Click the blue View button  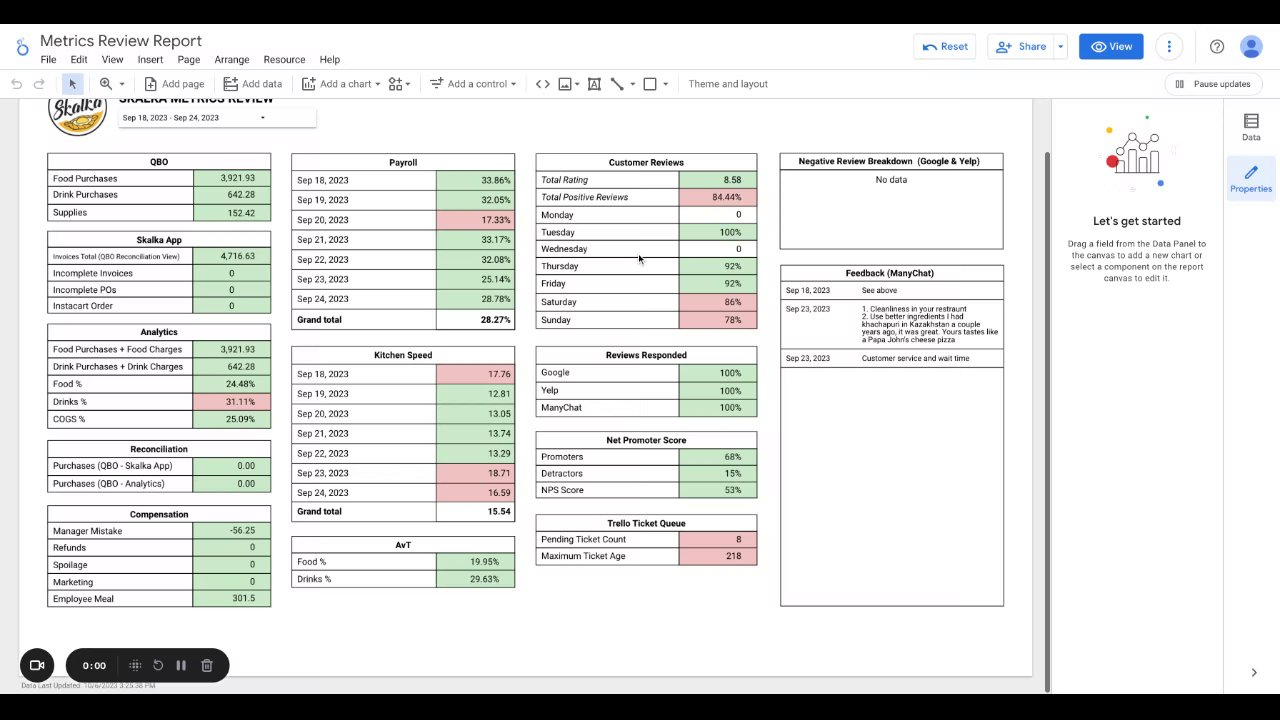coord(1111,47)
